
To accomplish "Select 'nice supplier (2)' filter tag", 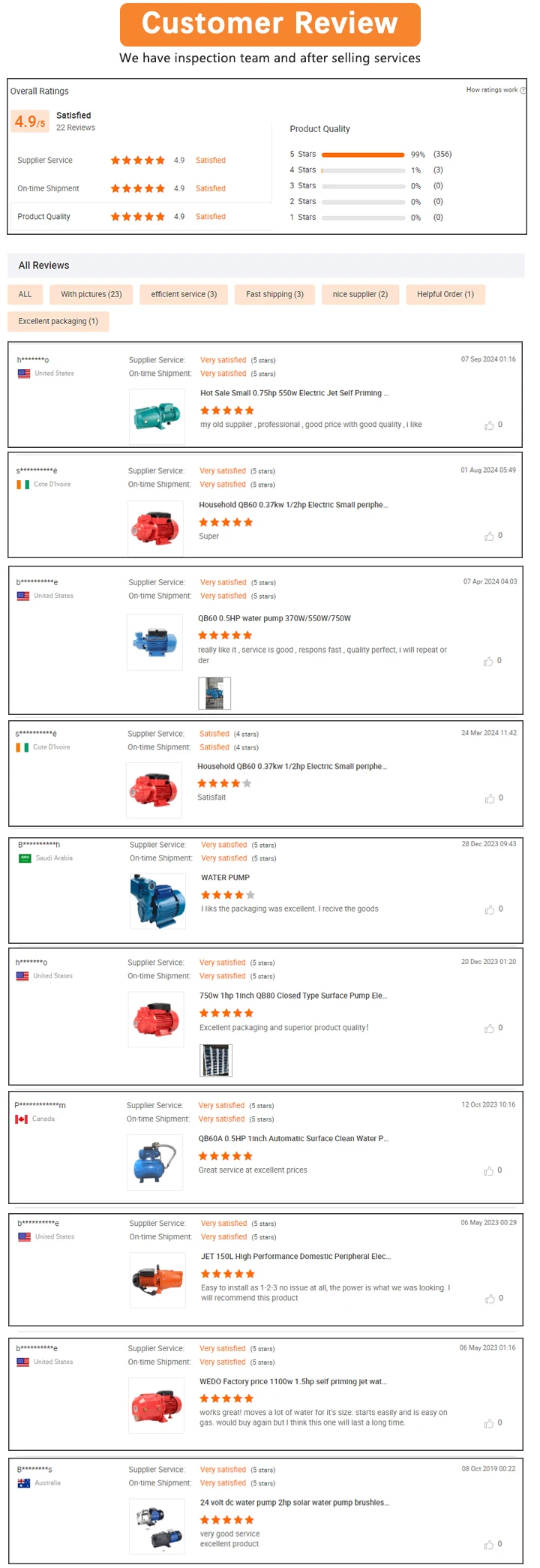I will (x=360, y=294).
